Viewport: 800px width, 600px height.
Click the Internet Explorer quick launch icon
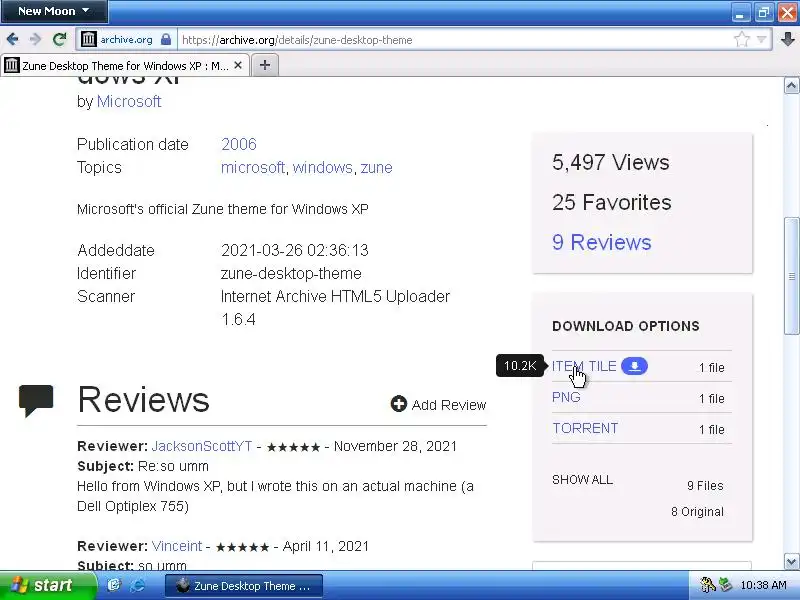coord(137,585)
